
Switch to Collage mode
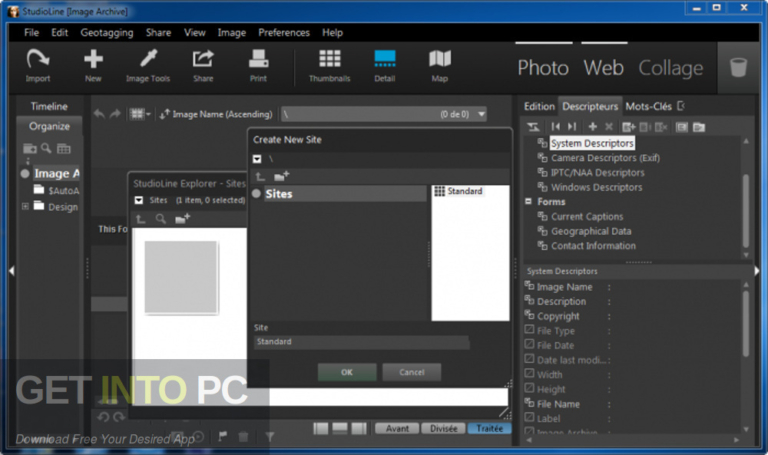tap(671, 68)
